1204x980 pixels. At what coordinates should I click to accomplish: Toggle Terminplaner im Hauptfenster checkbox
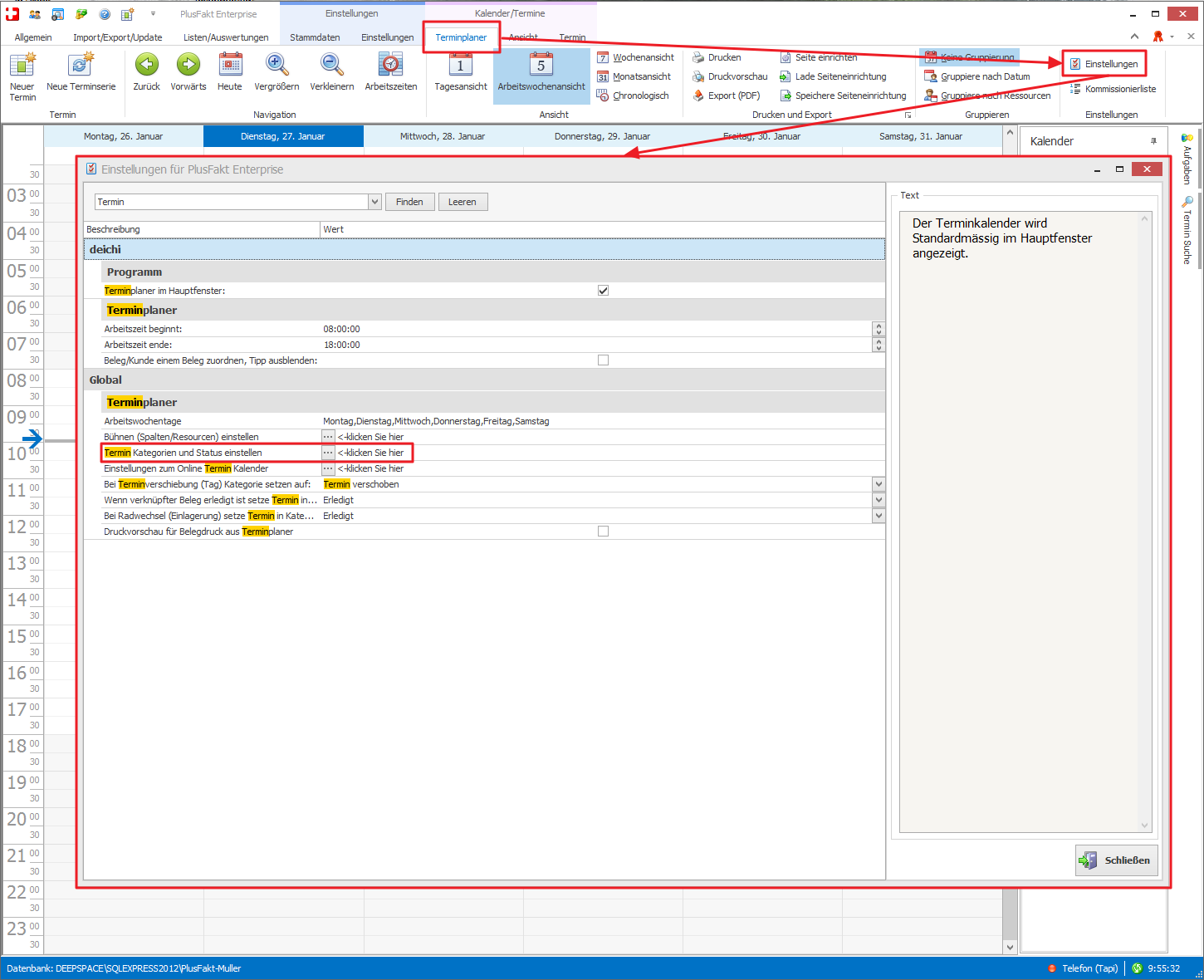[x=603, y=291]
